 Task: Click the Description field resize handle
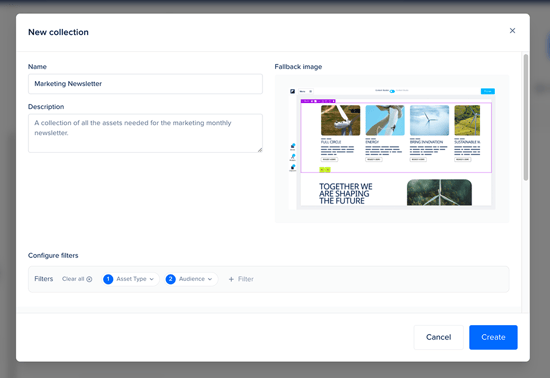pos(260,150)
